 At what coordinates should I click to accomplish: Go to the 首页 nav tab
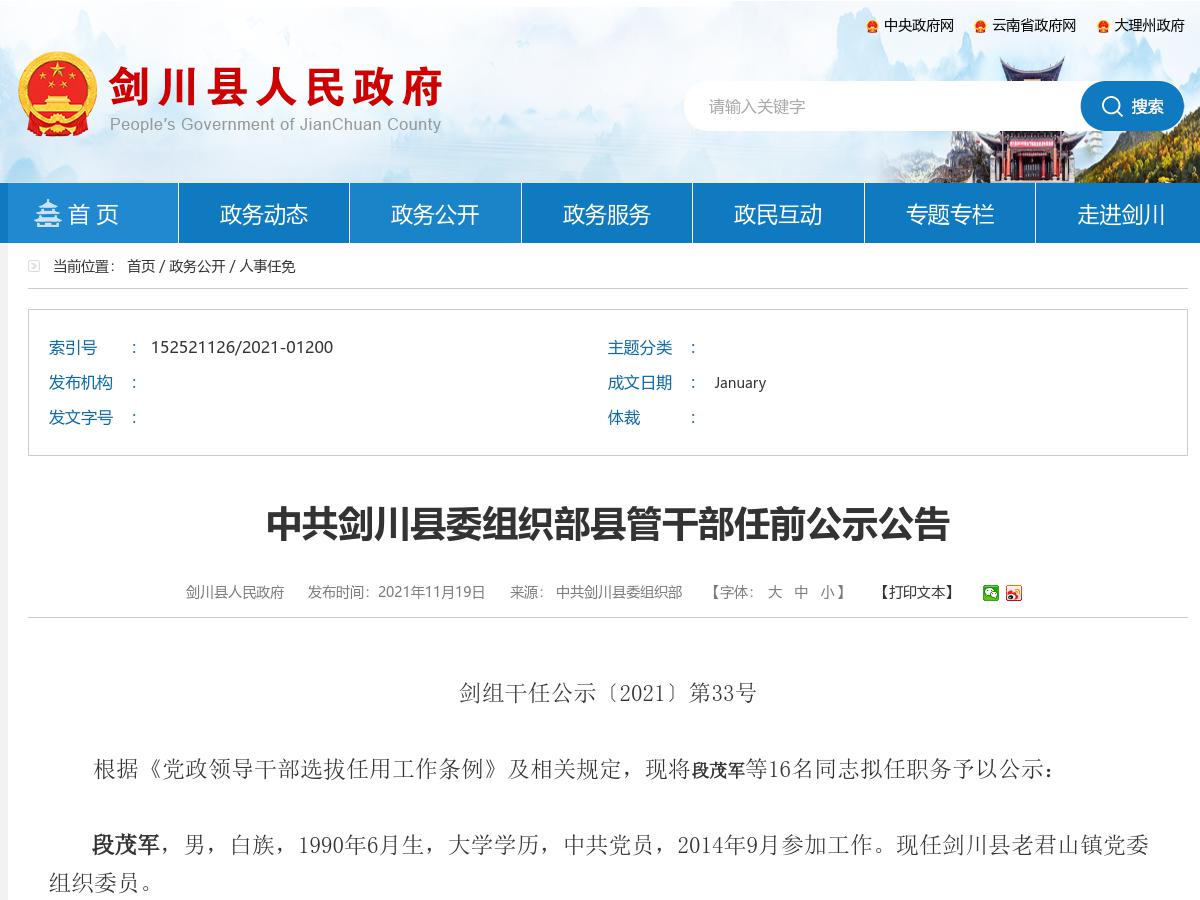[x=89, y=213]
